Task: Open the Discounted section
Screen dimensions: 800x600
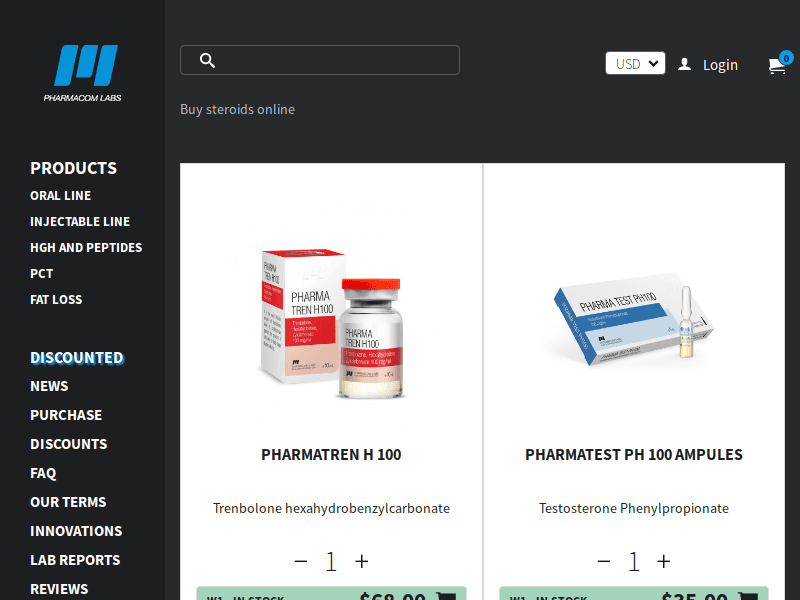Action: click(x=77, y=358)
